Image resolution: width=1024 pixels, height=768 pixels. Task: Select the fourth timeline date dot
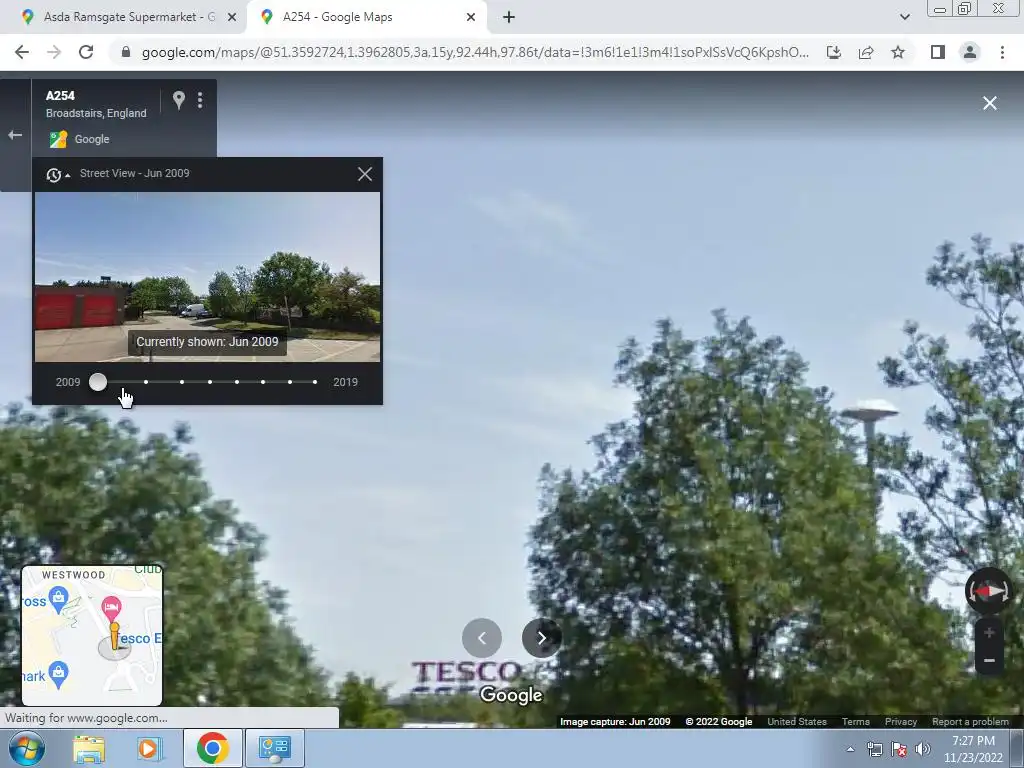tap(210, 382)
